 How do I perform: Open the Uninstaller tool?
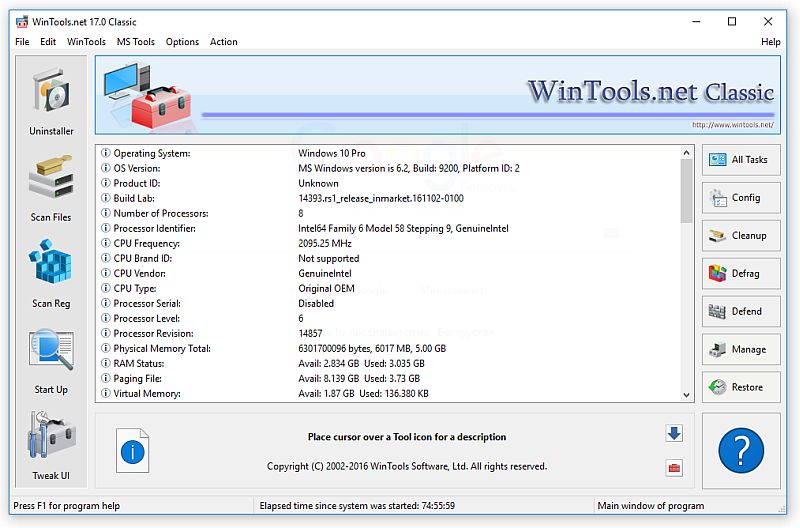pyautogui.click(x=51, y=100)
